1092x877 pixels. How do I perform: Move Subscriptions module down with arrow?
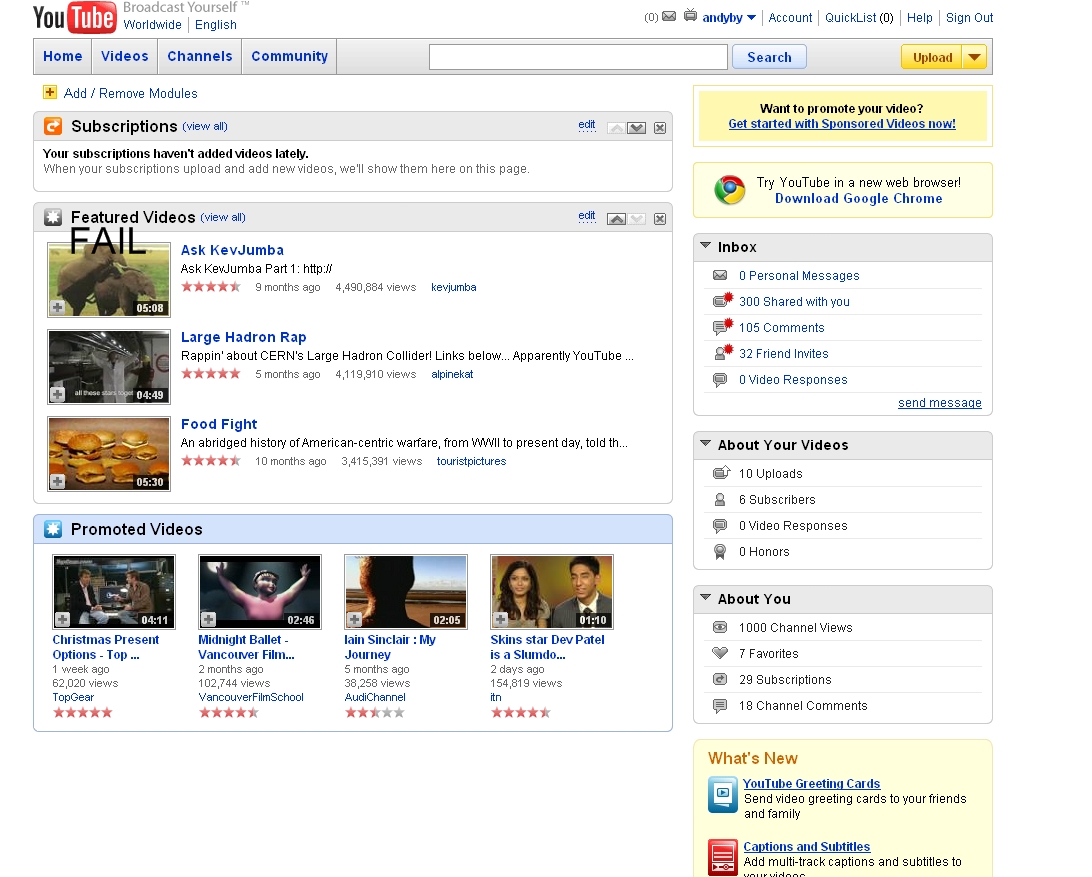pos(636,127)
